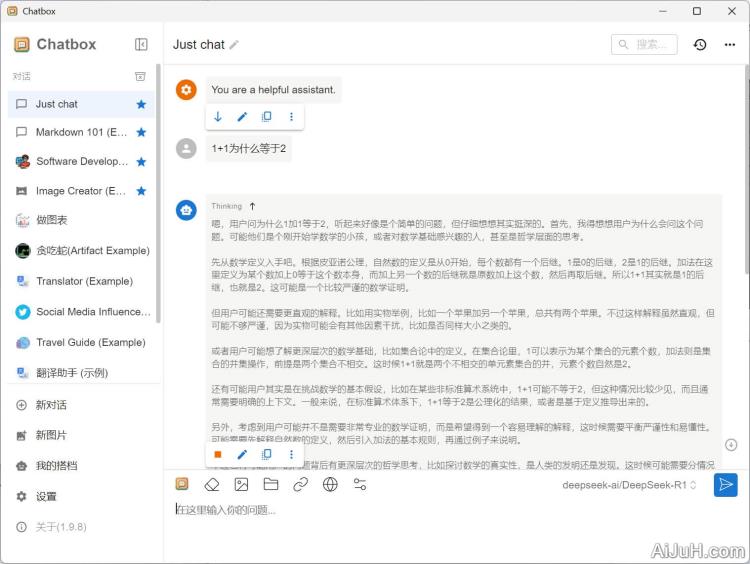Viewport: 750px width, 564px height.
Task: Collapse the Chatbox sidebar panel
Action: tap(141, 45)
